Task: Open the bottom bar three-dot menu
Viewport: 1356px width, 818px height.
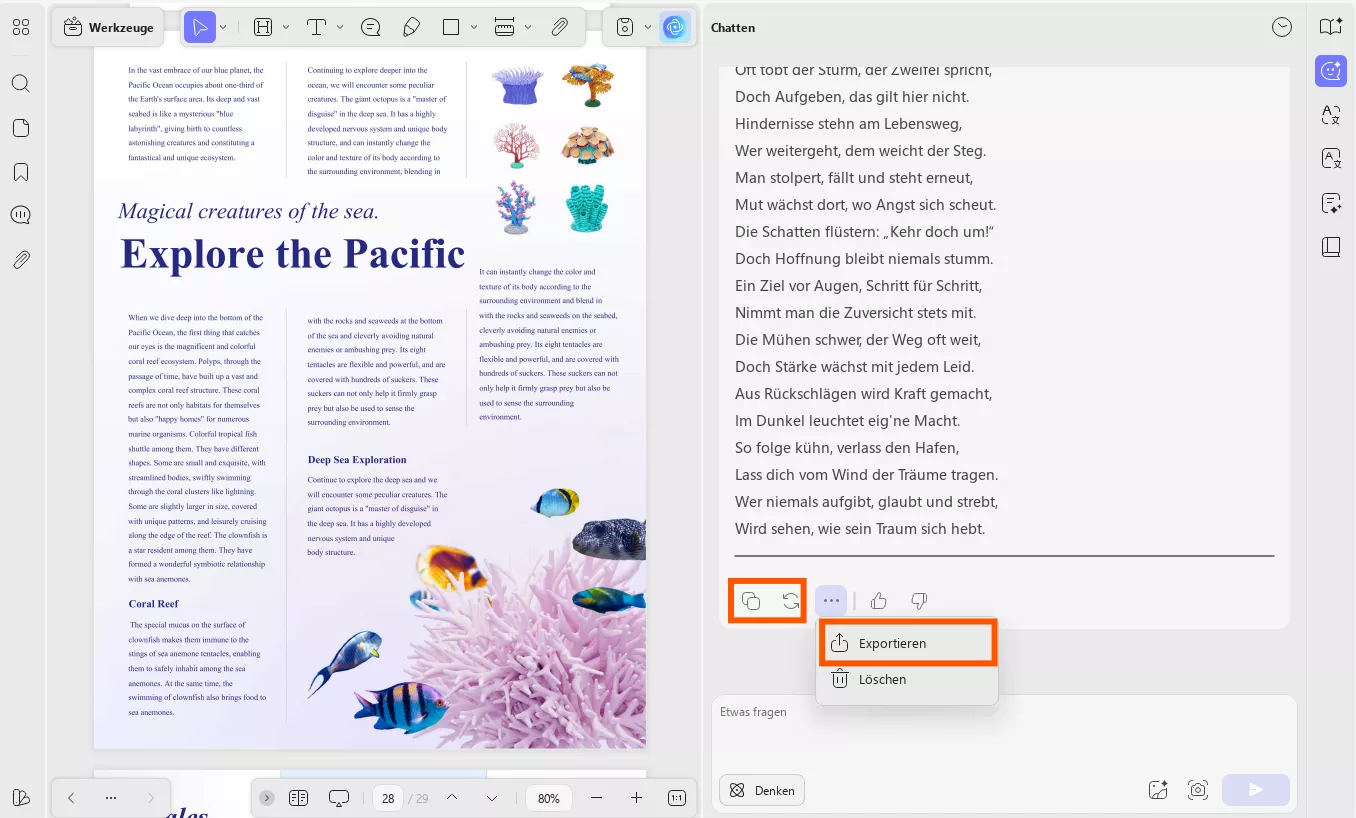Action: click(x=111, y=798)
